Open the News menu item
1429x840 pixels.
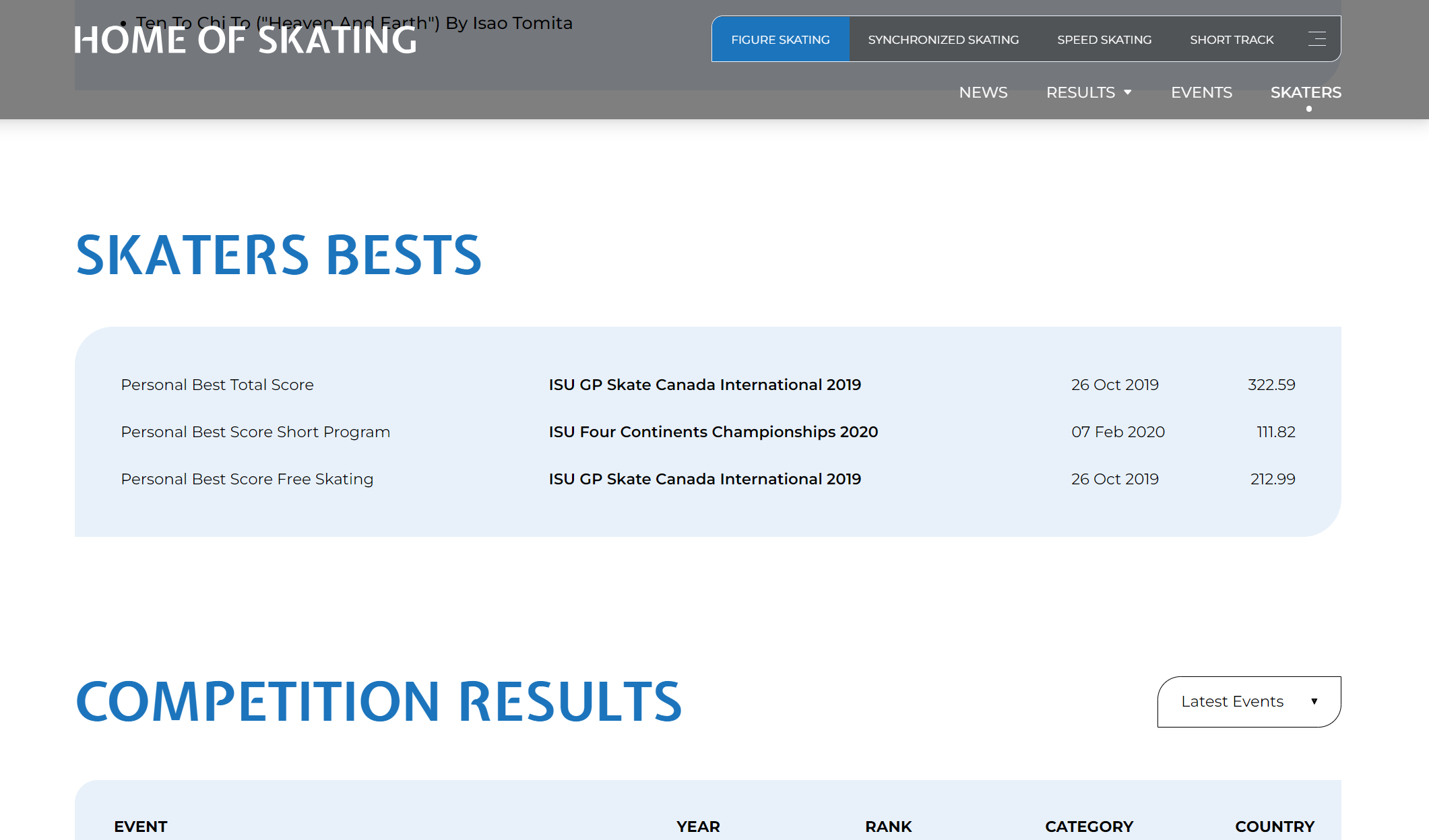point(983,92)
